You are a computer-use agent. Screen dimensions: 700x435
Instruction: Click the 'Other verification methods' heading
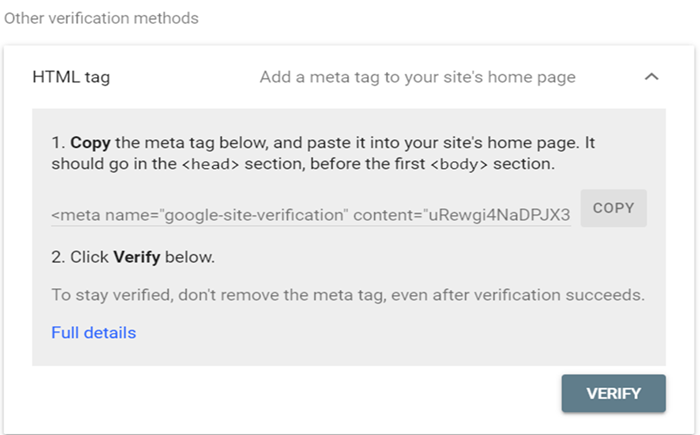tap(100, 18)
